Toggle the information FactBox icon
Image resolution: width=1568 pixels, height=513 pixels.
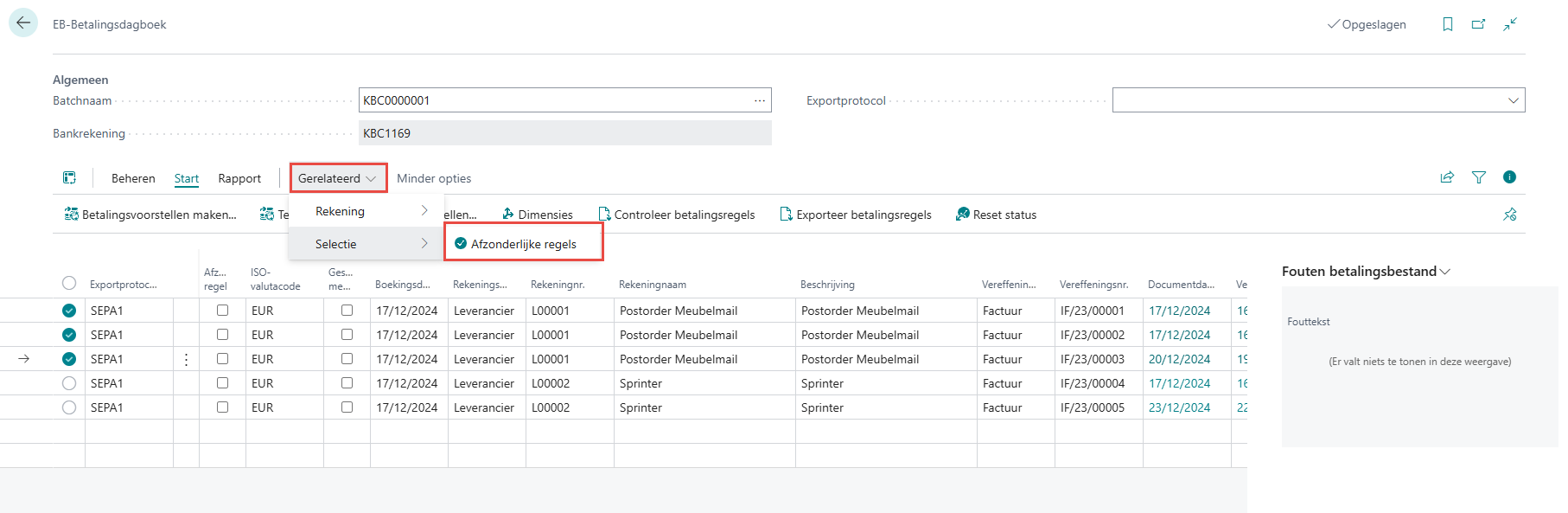[1509, 177]
